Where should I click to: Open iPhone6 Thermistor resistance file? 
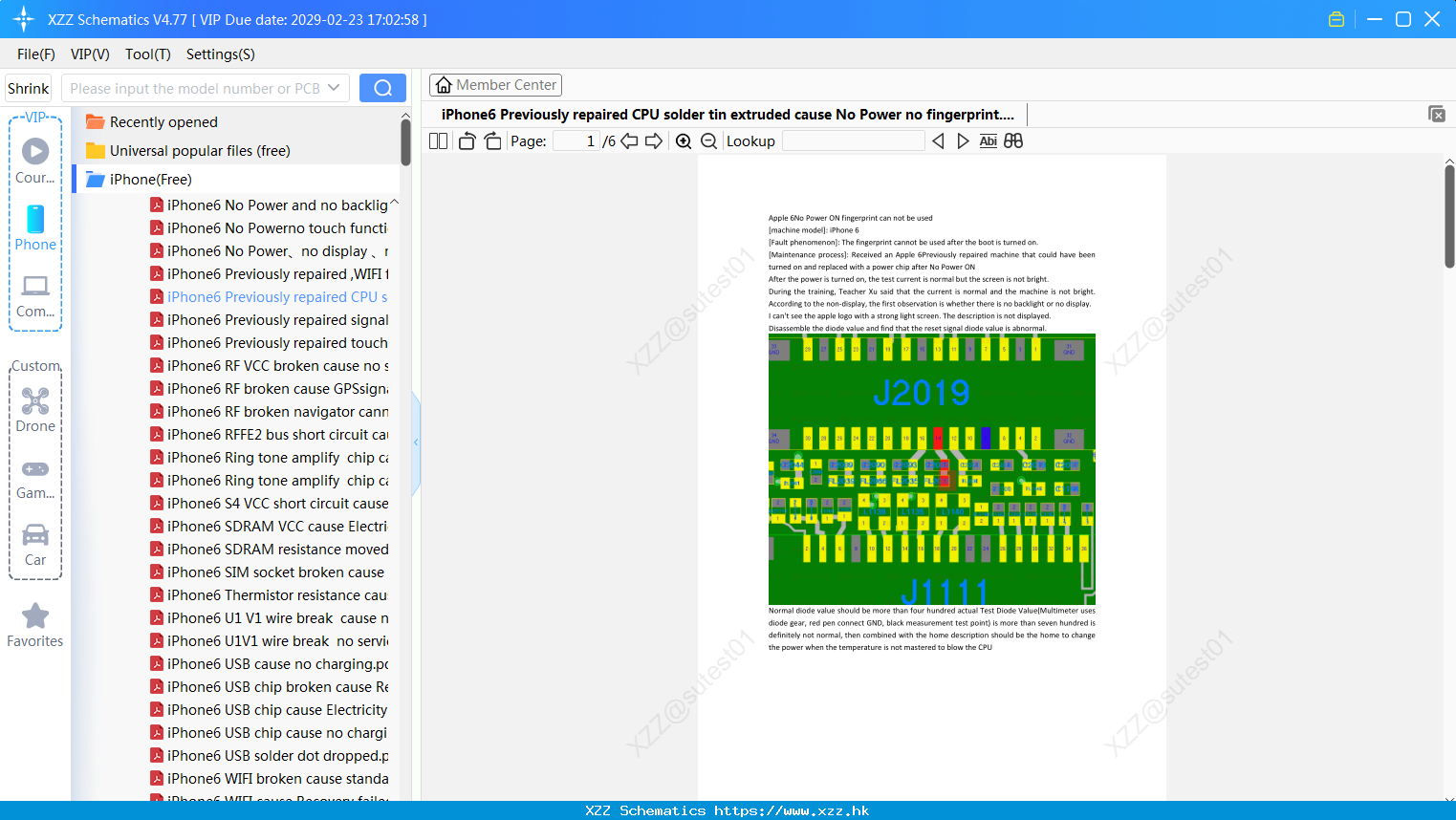point(269,595)
